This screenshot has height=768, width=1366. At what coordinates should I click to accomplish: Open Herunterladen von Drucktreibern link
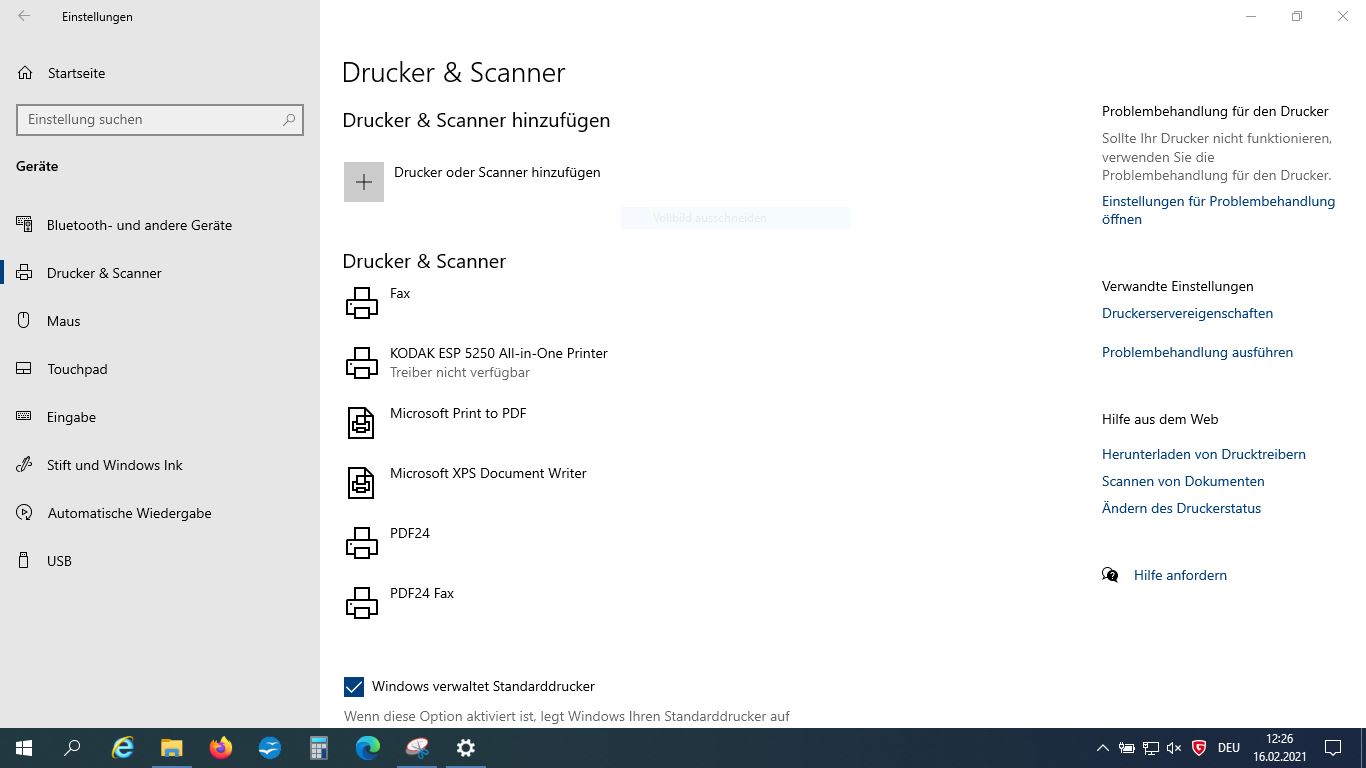tap(1204, 454)
